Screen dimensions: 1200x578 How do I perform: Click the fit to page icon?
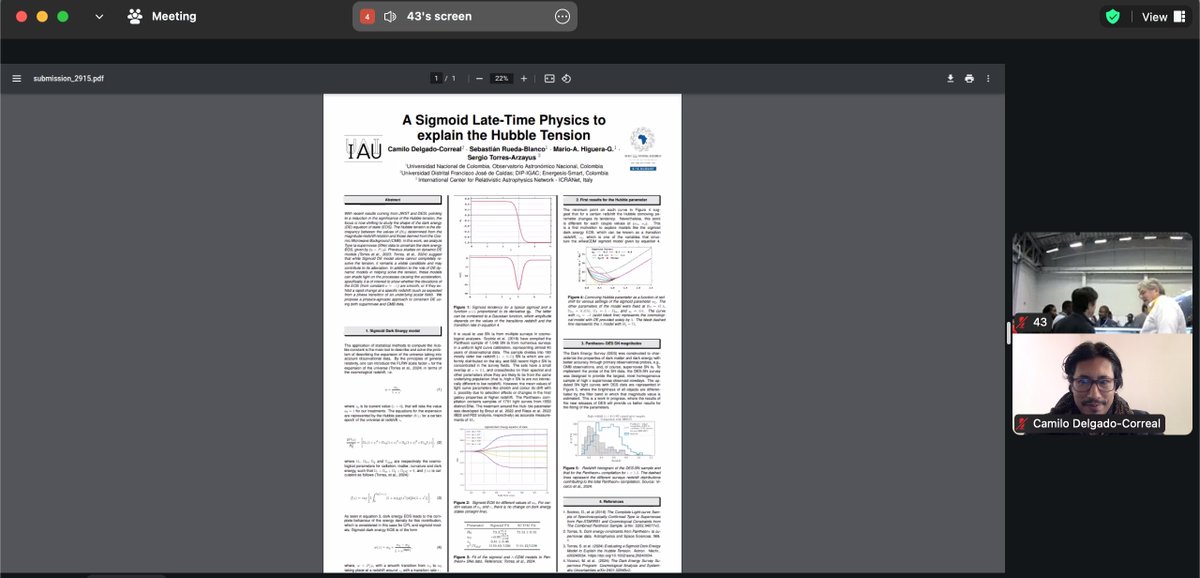pos(550,78)
